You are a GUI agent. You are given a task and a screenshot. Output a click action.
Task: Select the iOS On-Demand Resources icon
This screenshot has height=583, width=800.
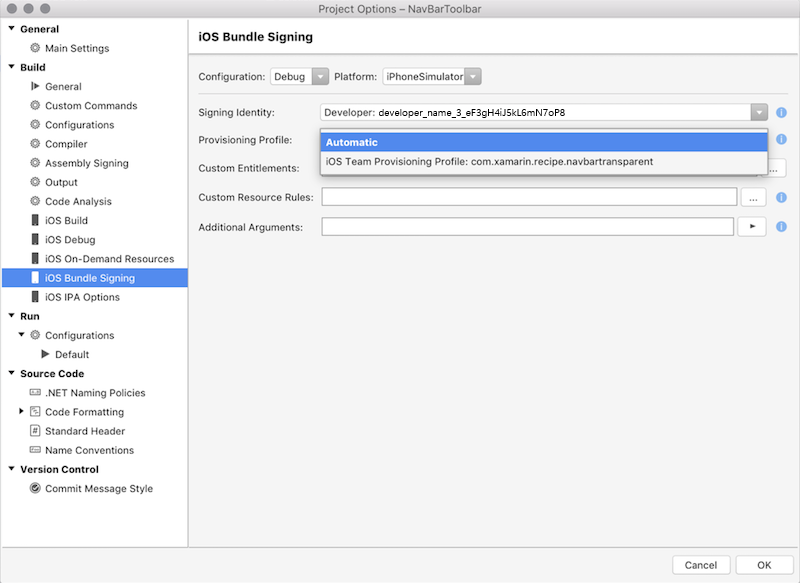click(x=33, y=258)
